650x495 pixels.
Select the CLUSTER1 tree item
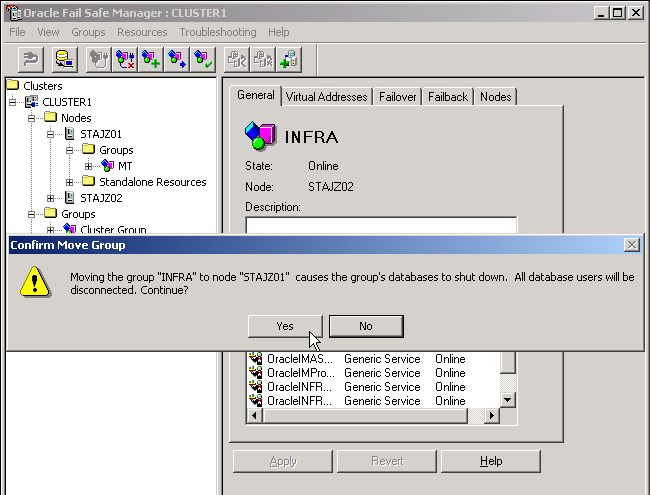point(67,102)
